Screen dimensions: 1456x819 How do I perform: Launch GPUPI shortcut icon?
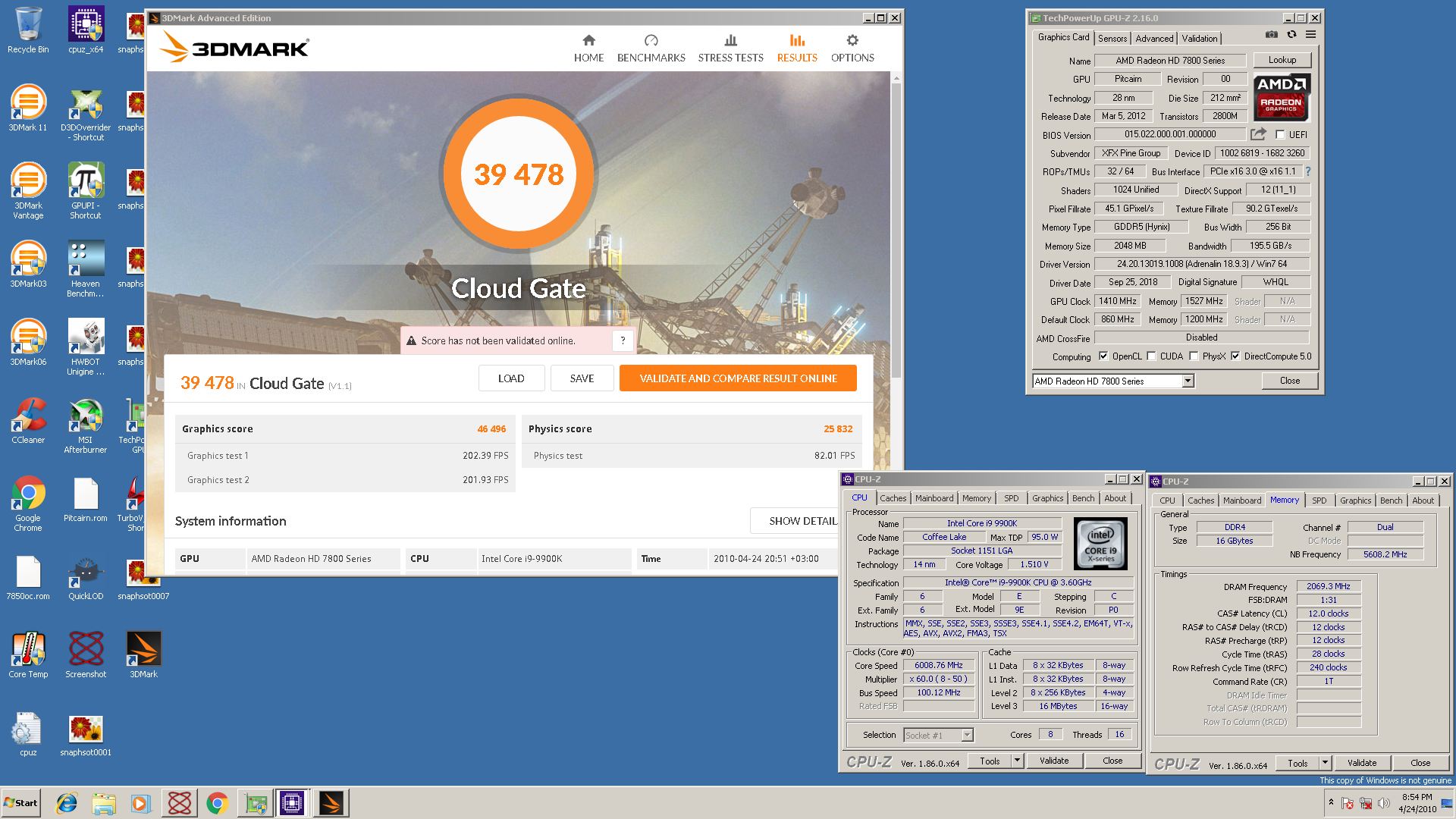pos(86,191)
